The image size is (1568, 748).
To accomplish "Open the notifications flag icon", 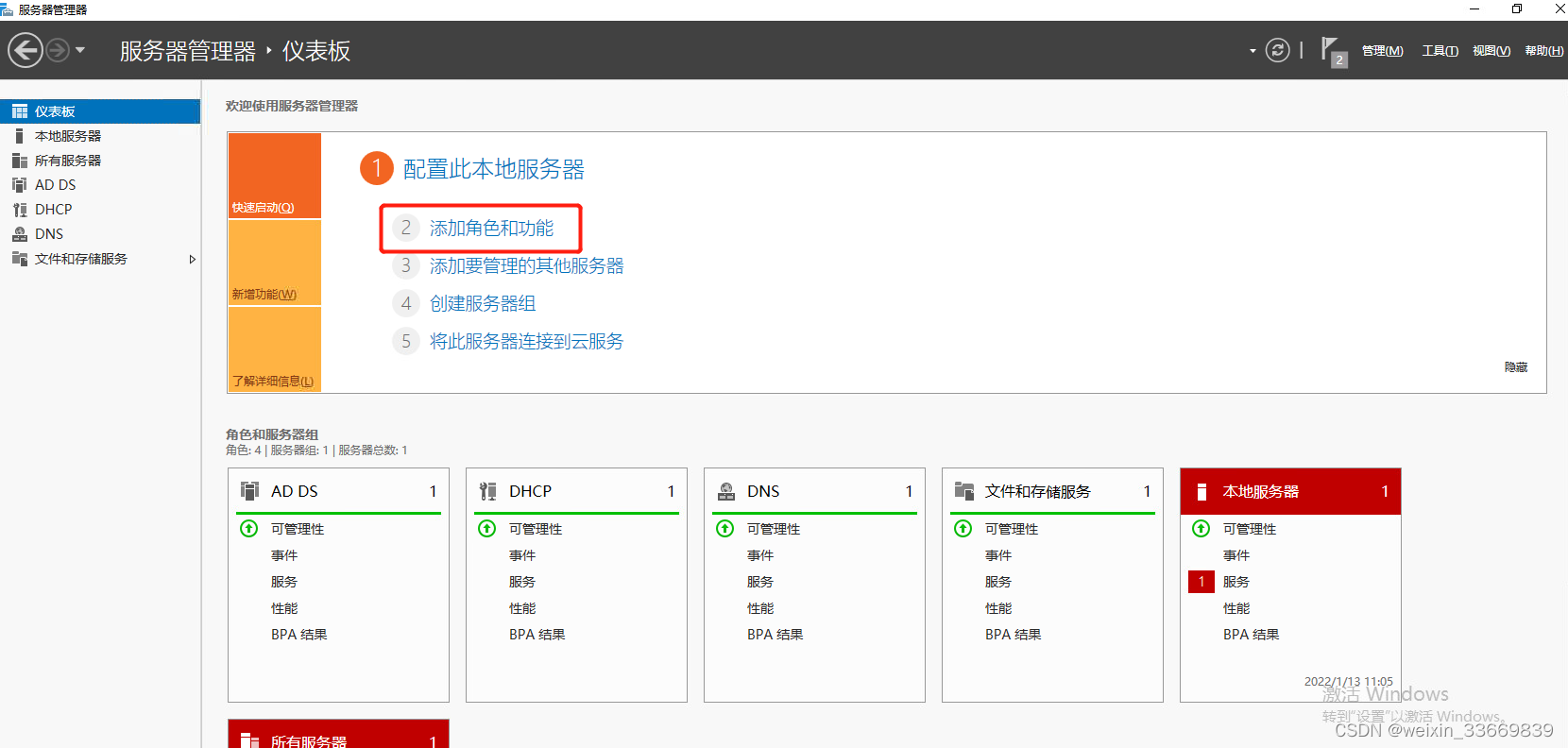I will (x=1333, y=51).
